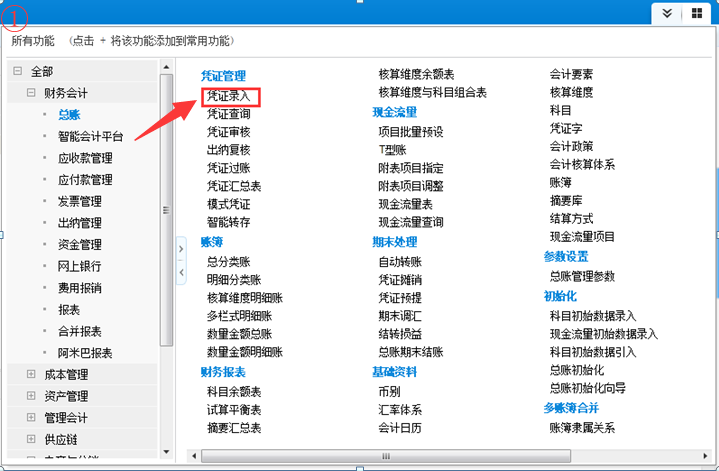The width and height of the screenshot is (719, 471).
Task: Select 出纳管理 in the left tree
Action: 79,223
